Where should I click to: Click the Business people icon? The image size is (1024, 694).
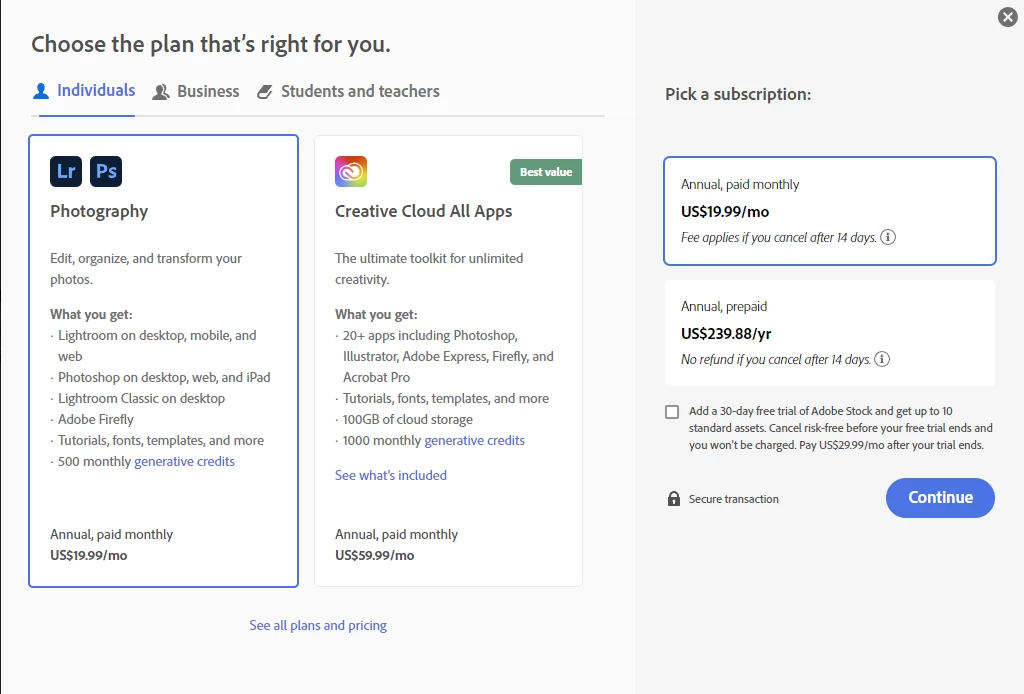pos(161,92)
